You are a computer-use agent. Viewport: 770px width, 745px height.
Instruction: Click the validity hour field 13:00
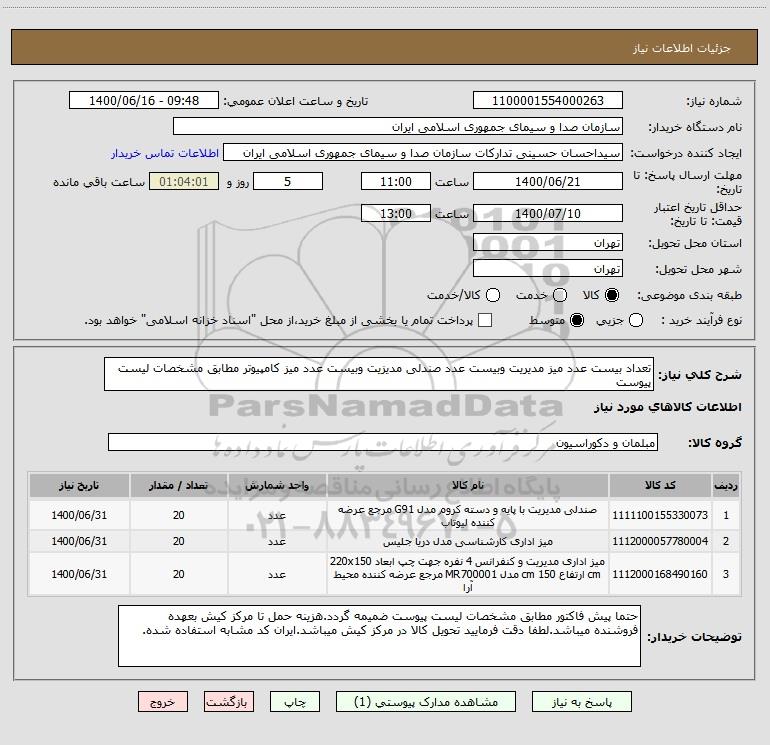[x=396, y=213]
